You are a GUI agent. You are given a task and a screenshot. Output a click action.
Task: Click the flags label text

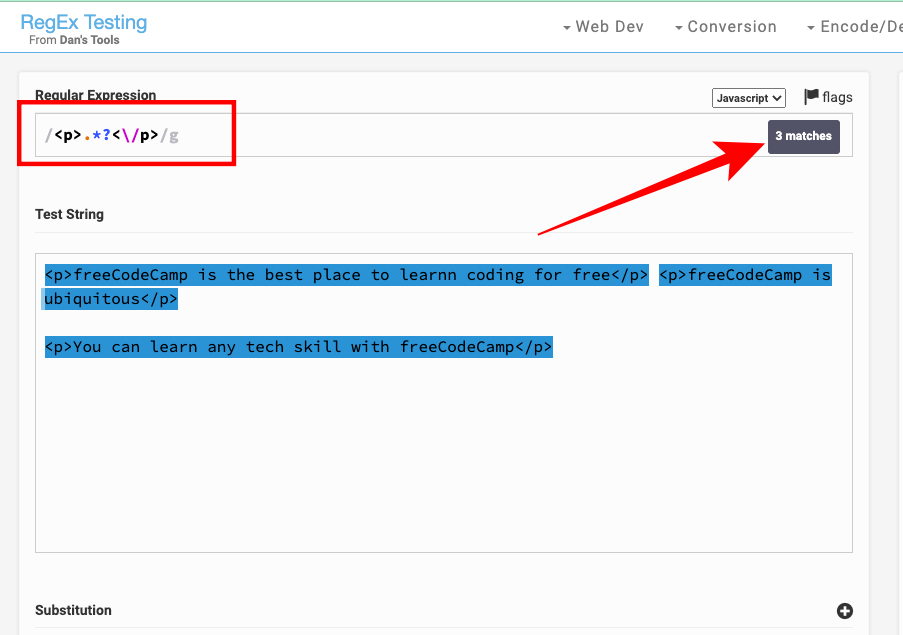pyautogui.click(x=837, y=97)
